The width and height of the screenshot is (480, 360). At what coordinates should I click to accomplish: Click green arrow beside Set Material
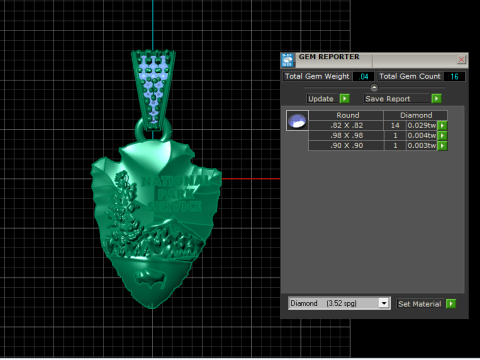(x=451, y=304)
